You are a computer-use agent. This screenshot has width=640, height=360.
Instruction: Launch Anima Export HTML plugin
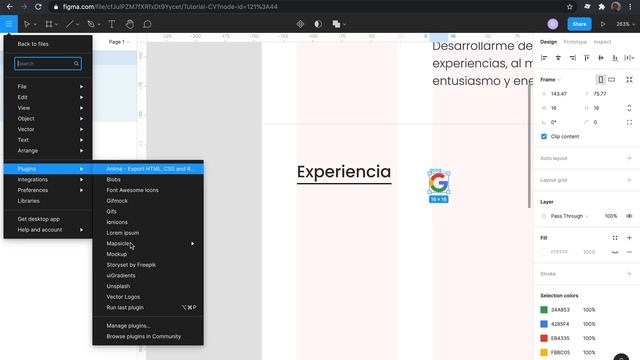point(148,169)
